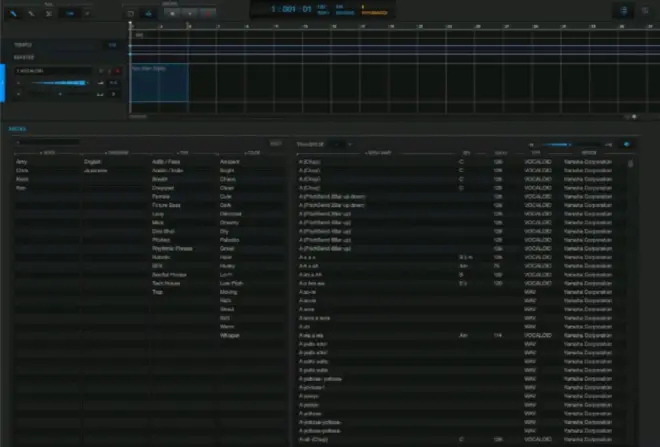This screenshot has width=660, height=447.
Task: Filter by language English
Action: coord(93,162)
